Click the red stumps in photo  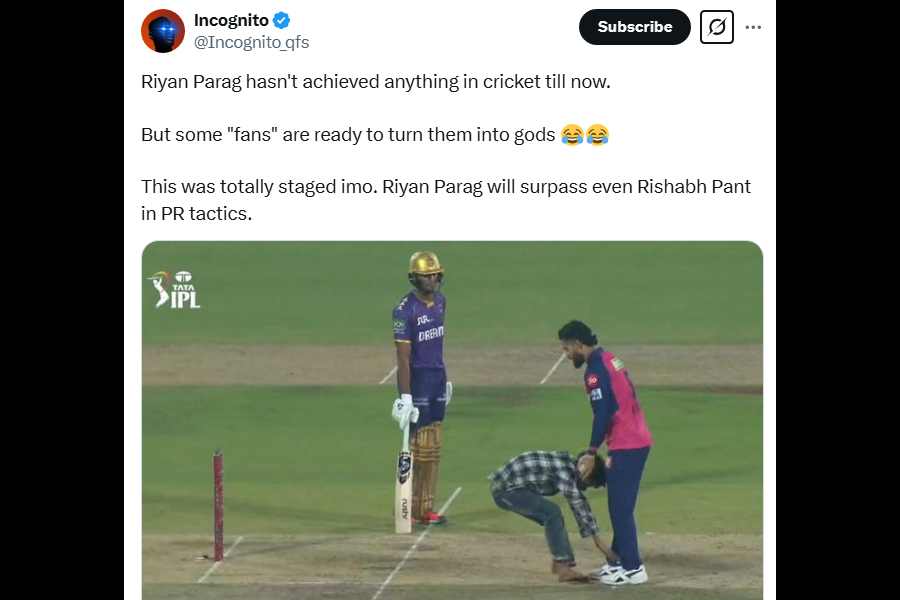[x=218, y=506]
